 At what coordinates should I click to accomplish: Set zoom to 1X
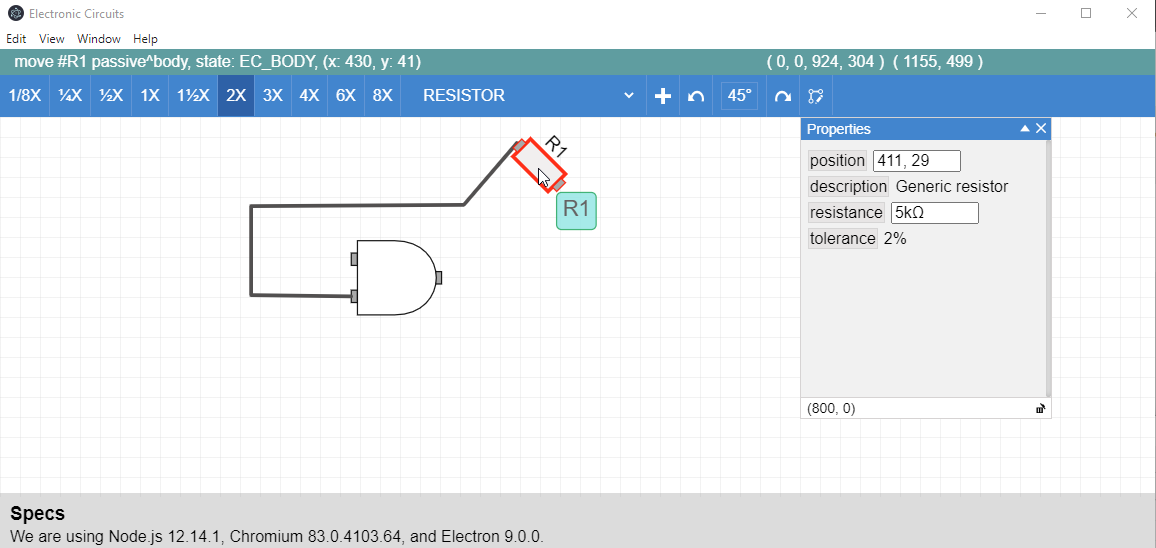[x=150, y=96]
